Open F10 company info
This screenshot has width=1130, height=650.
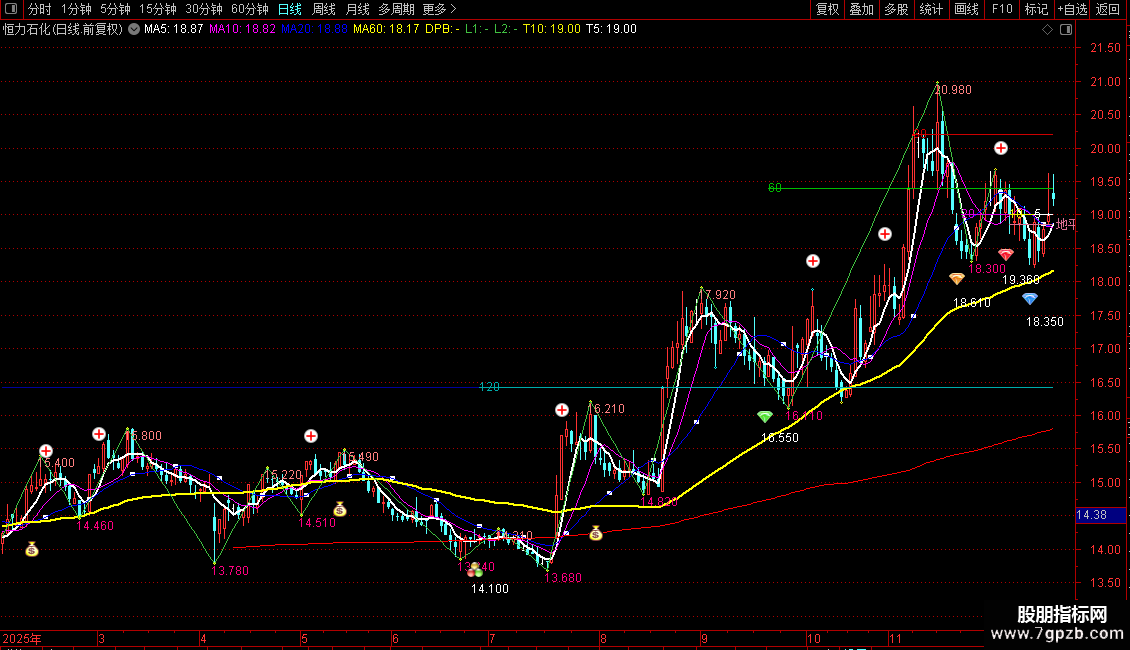click(x=1002, y=9)
